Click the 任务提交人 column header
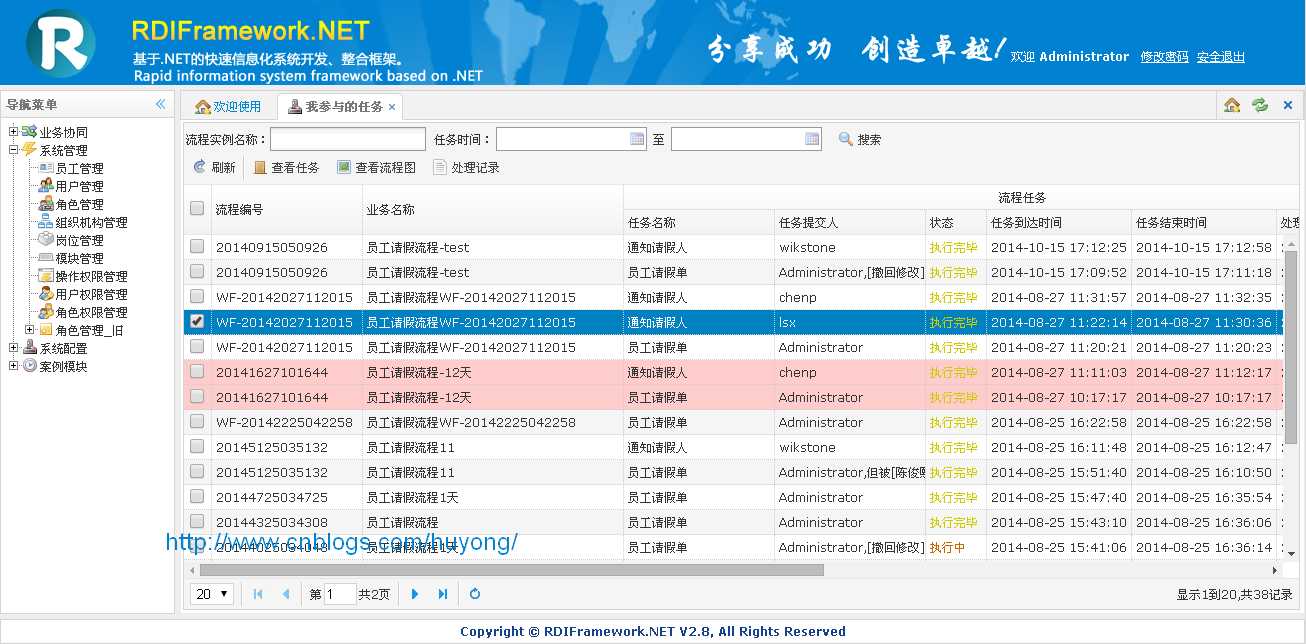This screenshot has height=644, width=1306. tap(849, 222)
